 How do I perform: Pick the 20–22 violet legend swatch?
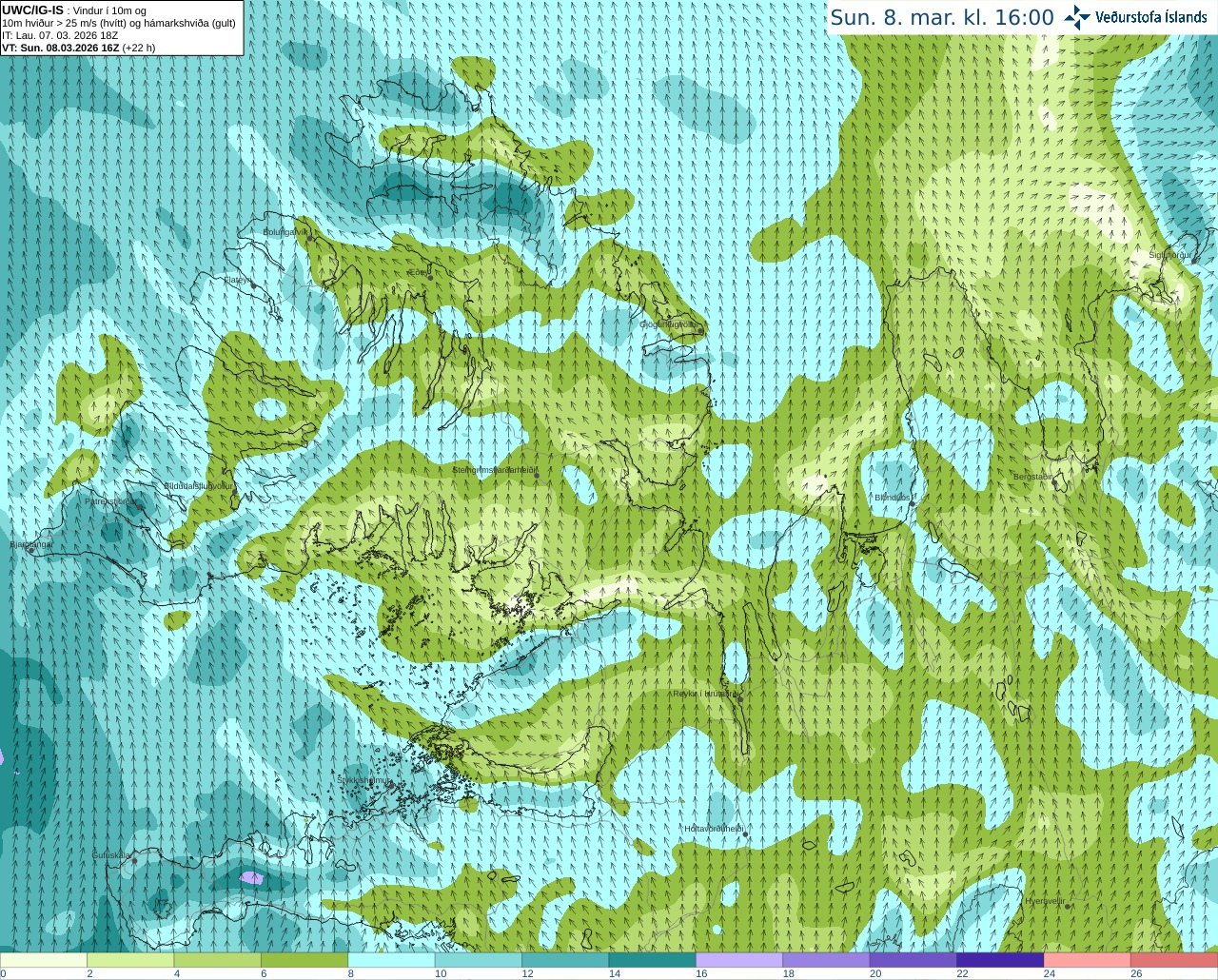click(x=913, y=960)
